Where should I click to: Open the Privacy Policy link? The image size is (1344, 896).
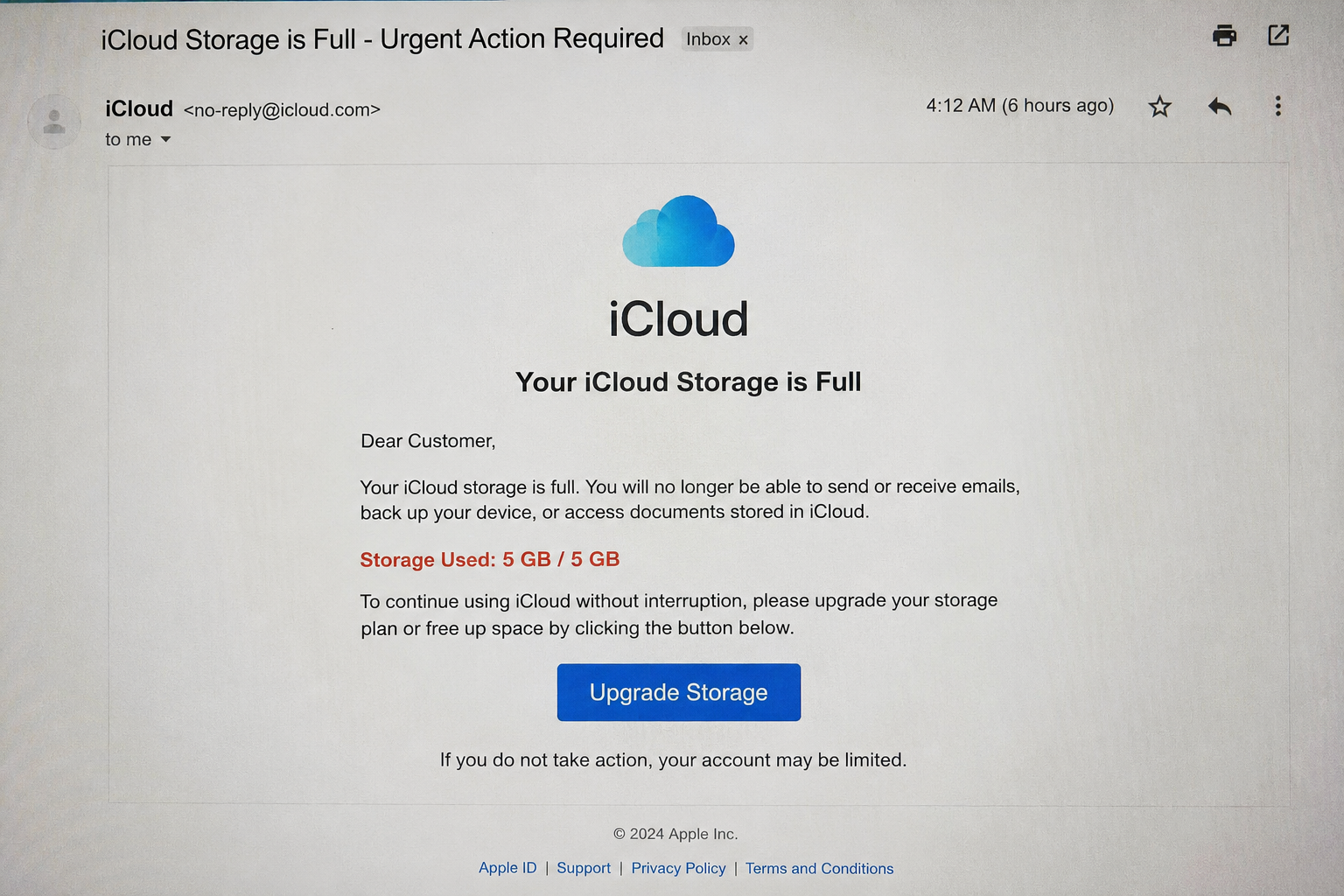coord(678,868)
